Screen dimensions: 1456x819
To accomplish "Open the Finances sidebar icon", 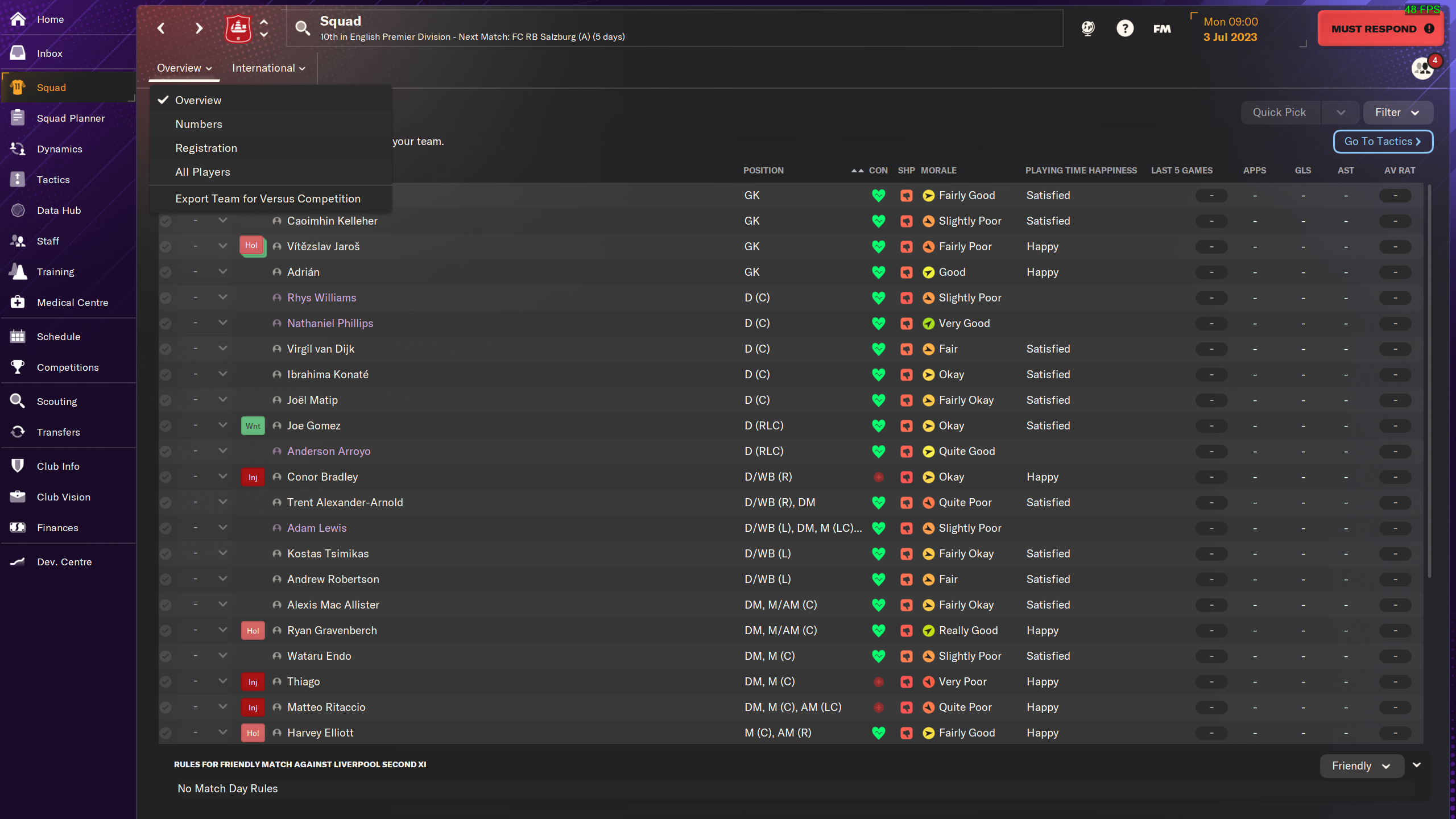I will click(18, 527).
